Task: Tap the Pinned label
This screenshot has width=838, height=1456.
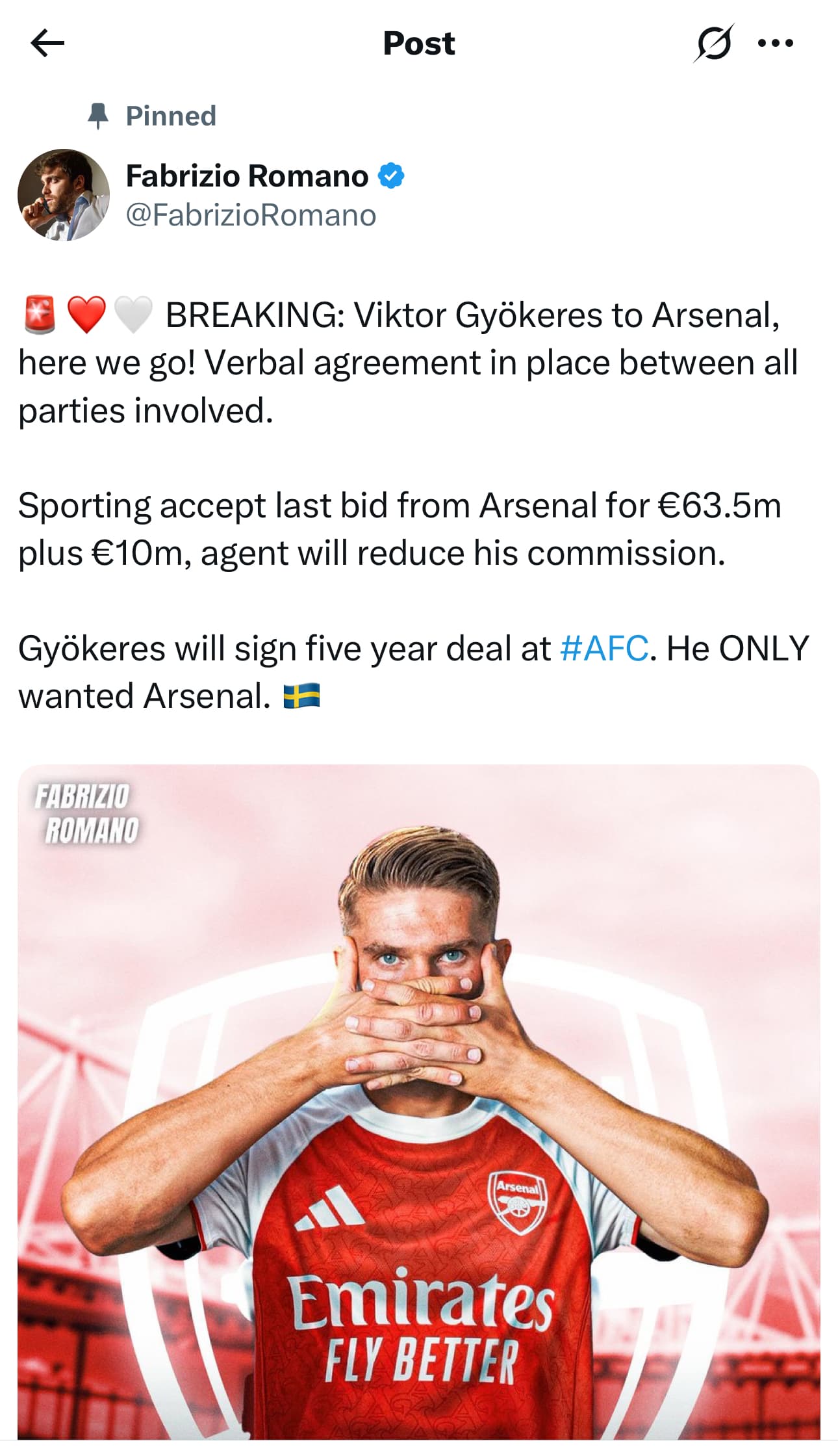Action: pyautogui.click(x=171, y=116)
